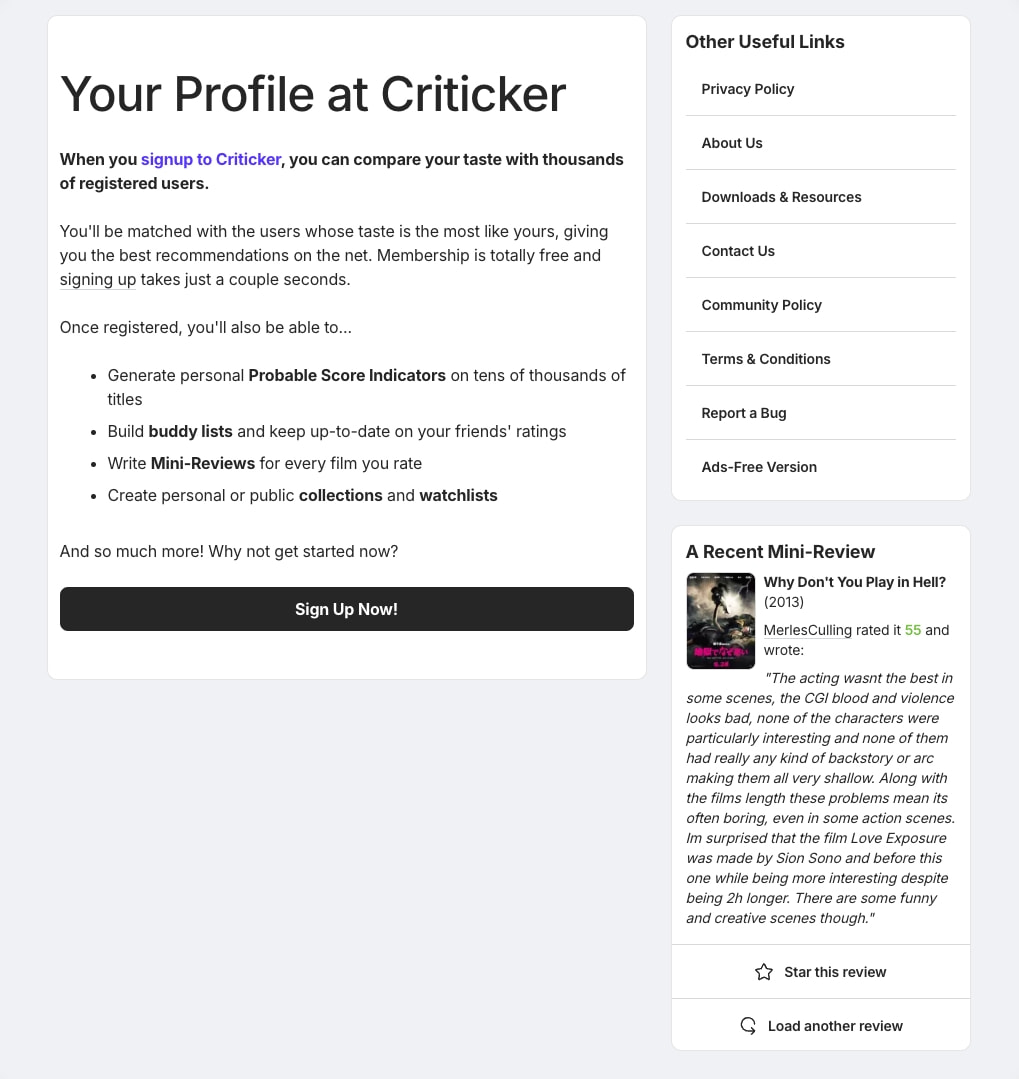Viewport: 1019px width, 1079px height.
Task: View the Community Policy page
Action: [x=761, y=305]
